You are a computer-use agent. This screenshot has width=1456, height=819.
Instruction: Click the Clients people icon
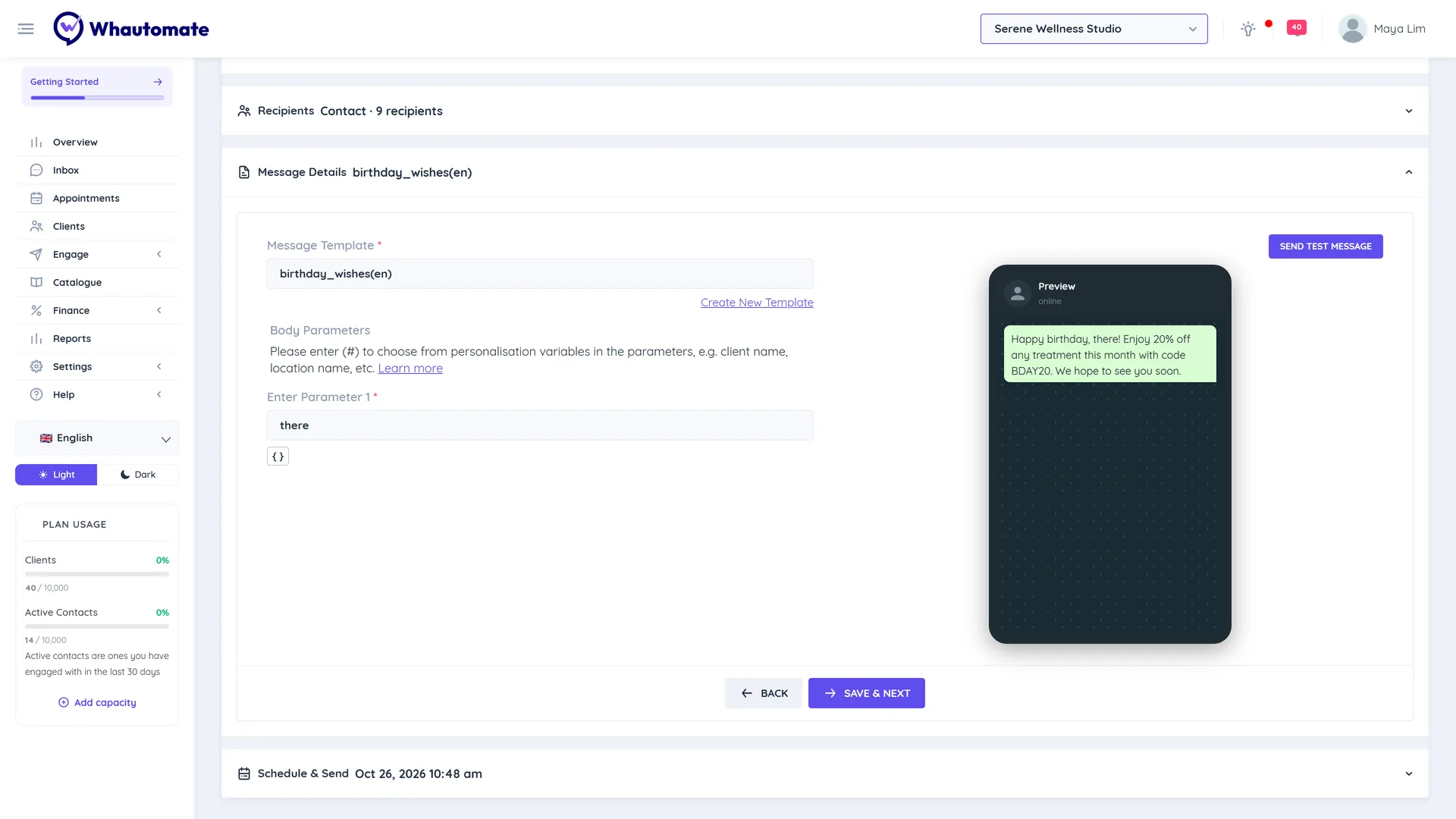coord(36,227)
